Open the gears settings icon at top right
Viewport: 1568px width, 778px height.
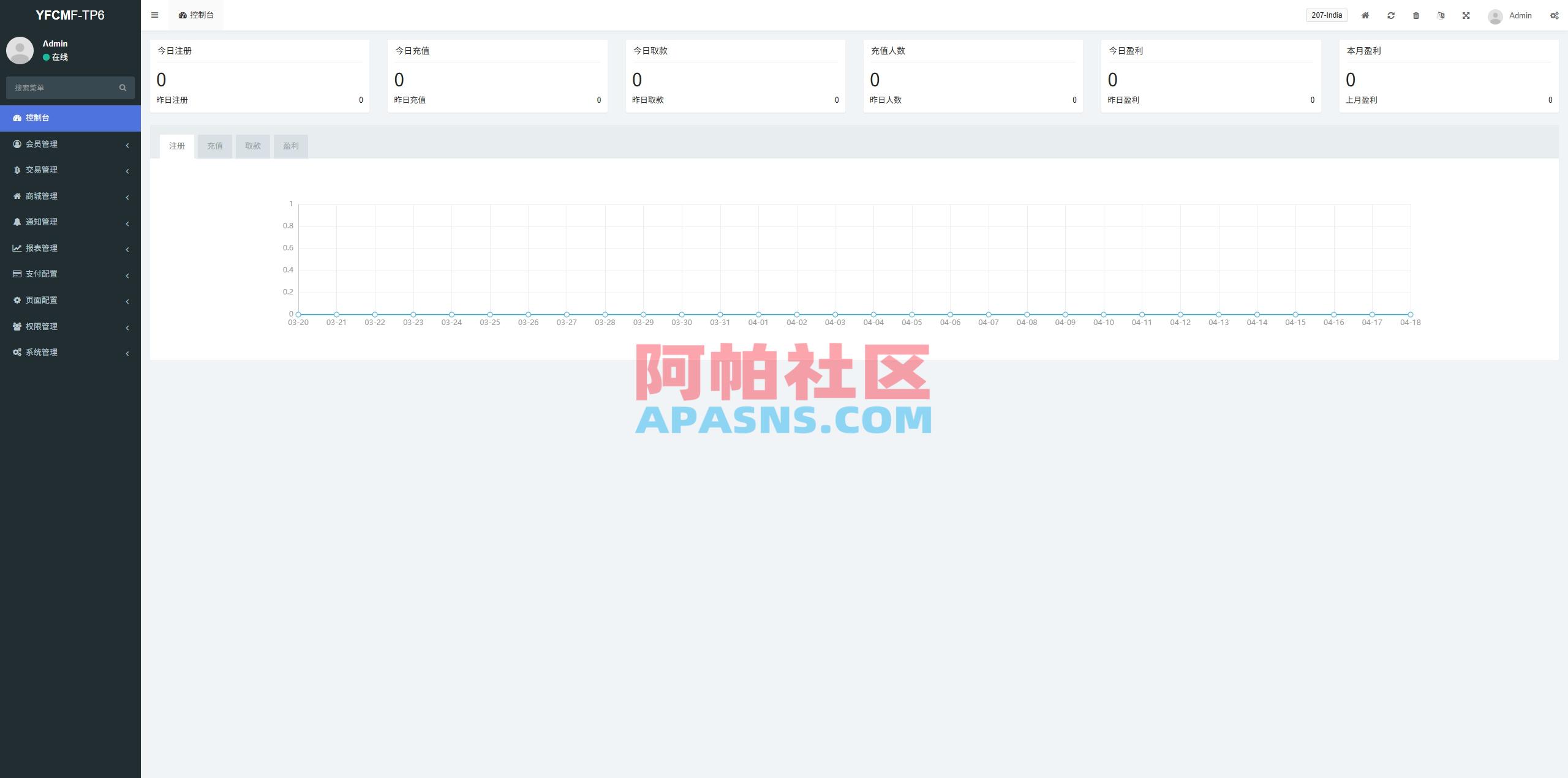(1555, 15)
